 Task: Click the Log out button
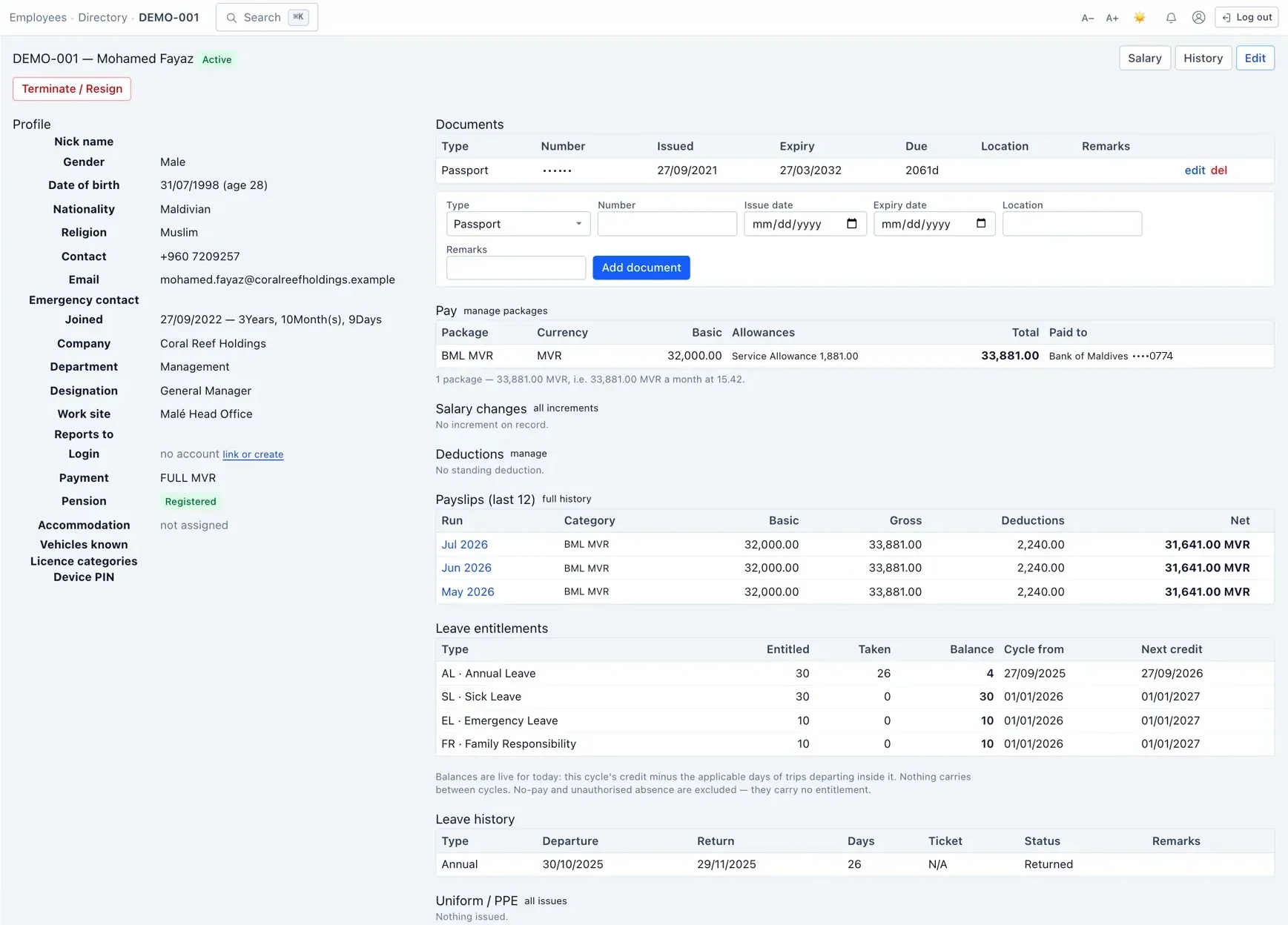(x=1246, y=17)
